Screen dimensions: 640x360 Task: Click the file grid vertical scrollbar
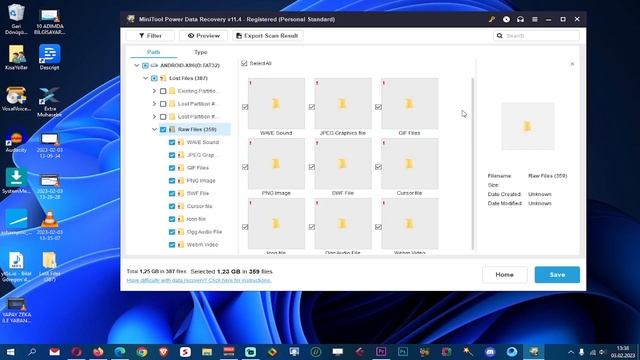(x=473, y=163)
